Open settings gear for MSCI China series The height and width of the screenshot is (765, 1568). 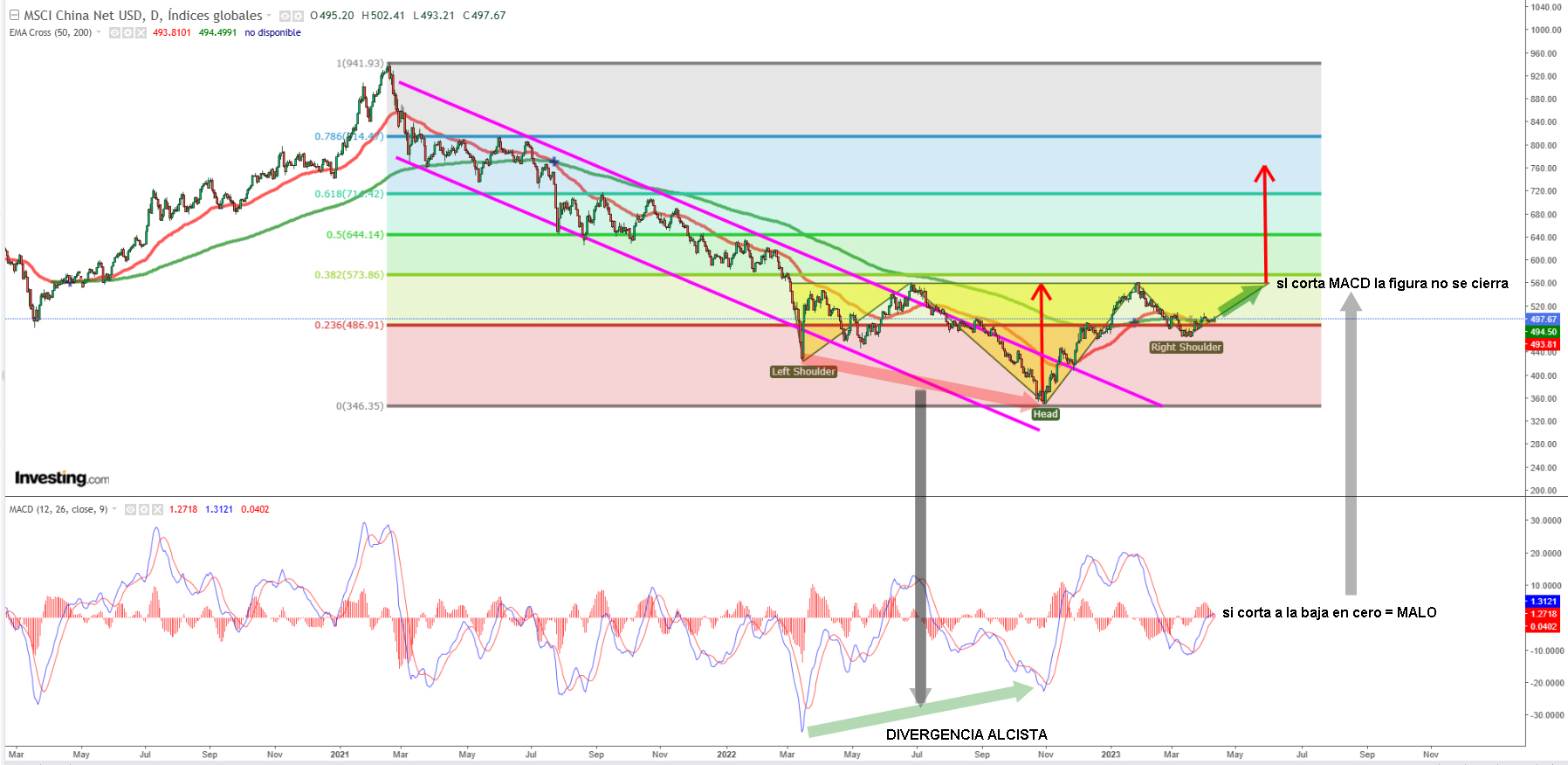(299, 16)
